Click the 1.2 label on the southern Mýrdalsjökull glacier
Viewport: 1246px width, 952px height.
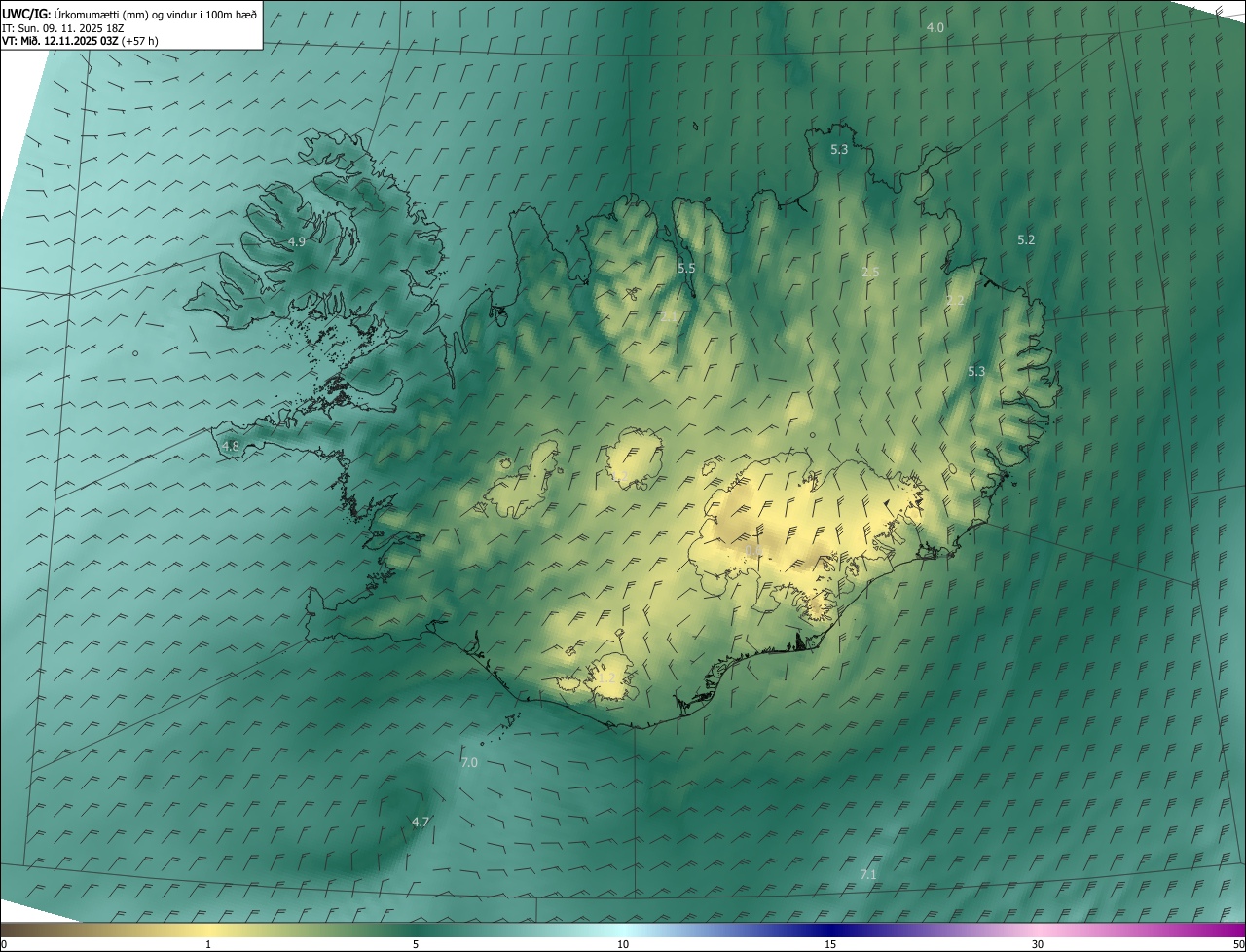click(x=605, y=677)
